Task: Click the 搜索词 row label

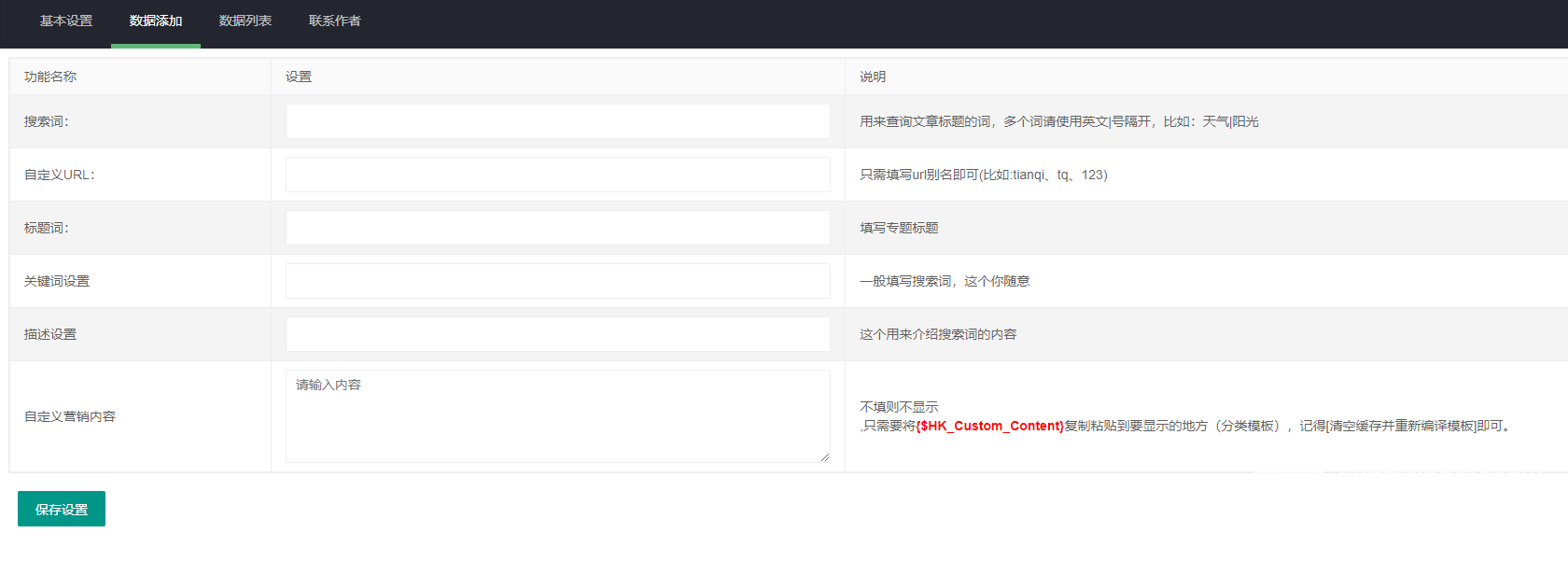Action: [47, 121]
